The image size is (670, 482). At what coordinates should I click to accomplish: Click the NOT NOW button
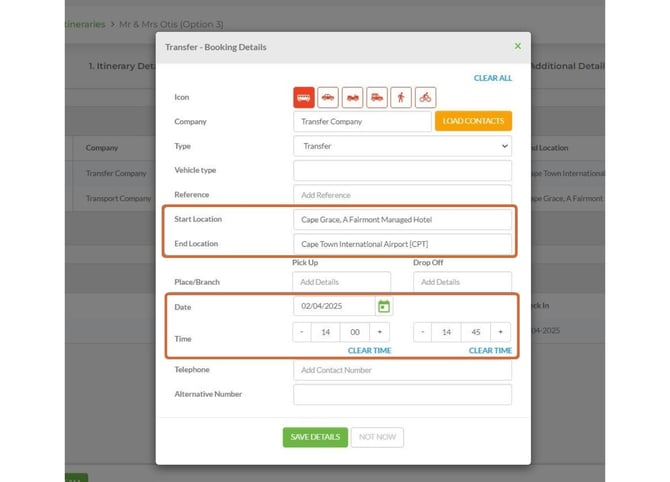(377, 437)
